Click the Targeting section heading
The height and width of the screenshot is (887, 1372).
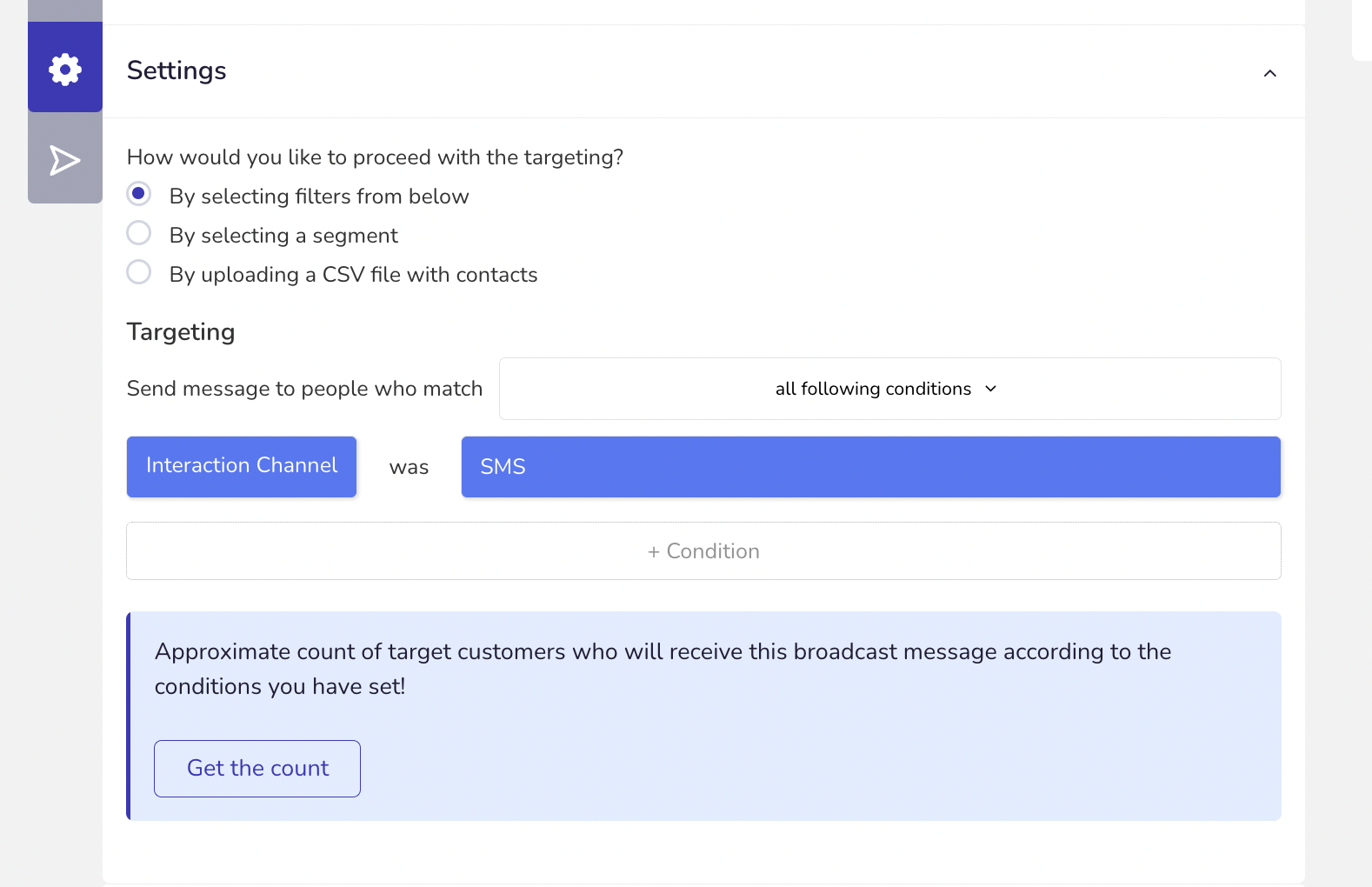point(181,332)
